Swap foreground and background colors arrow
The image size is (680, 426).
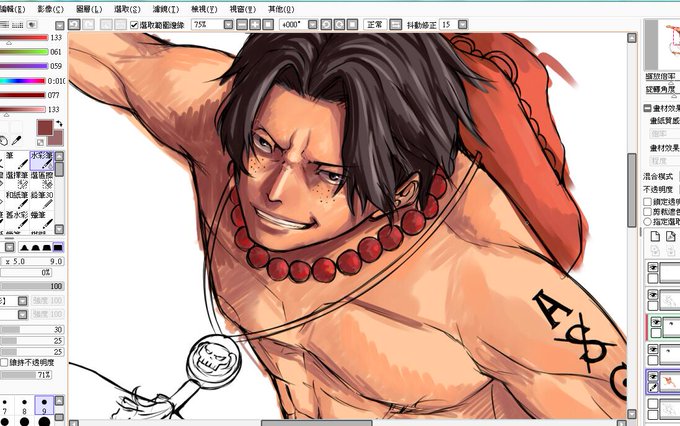click(59, 124)
